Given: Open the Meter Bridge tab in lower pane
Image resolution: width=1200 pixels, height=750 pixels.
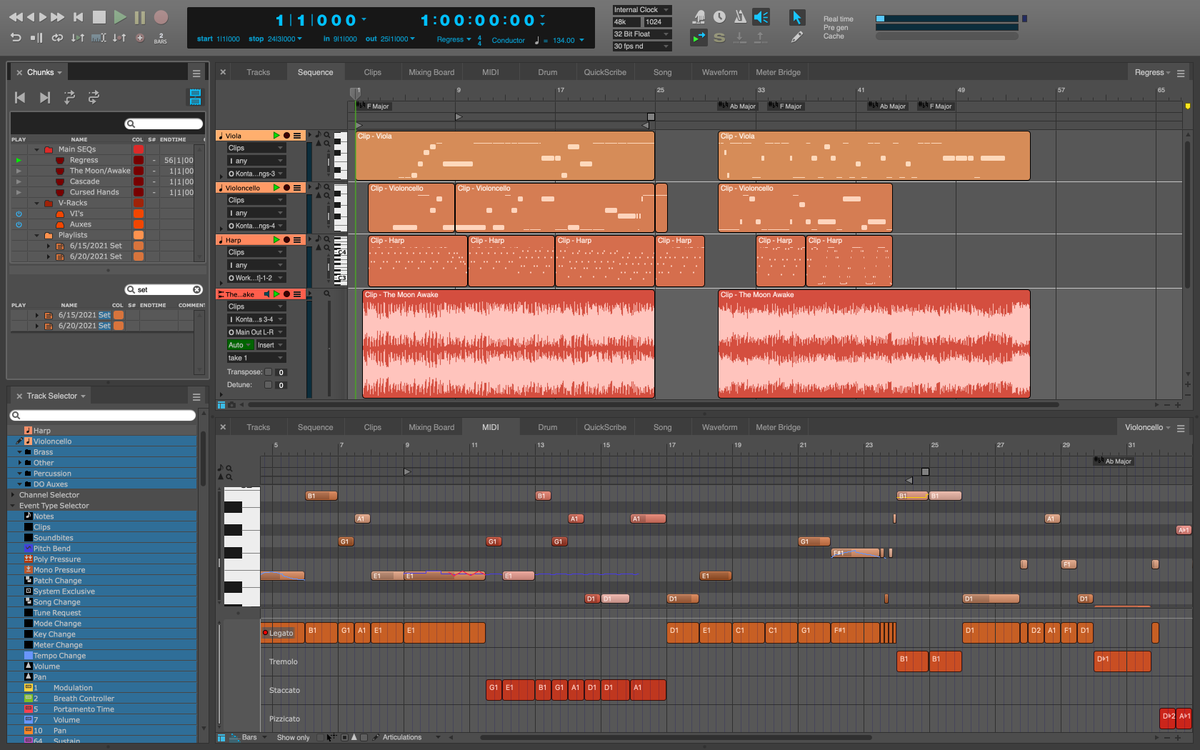Looking at the screenshot, I should pos(777,427).
